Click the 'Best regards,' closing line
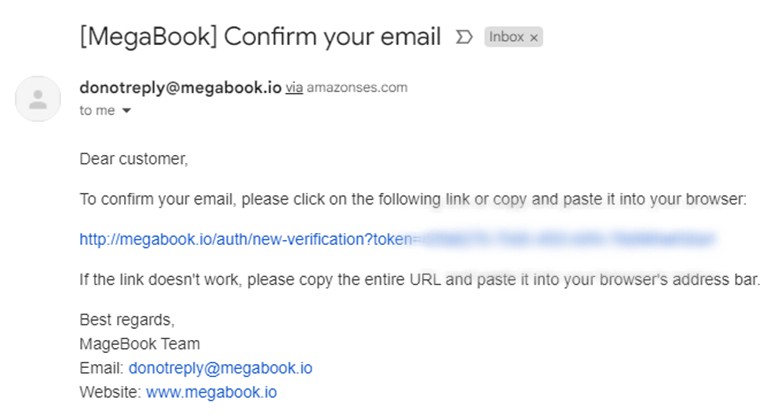The height and width of the screenshot is (419, 779). click(127, 320)
